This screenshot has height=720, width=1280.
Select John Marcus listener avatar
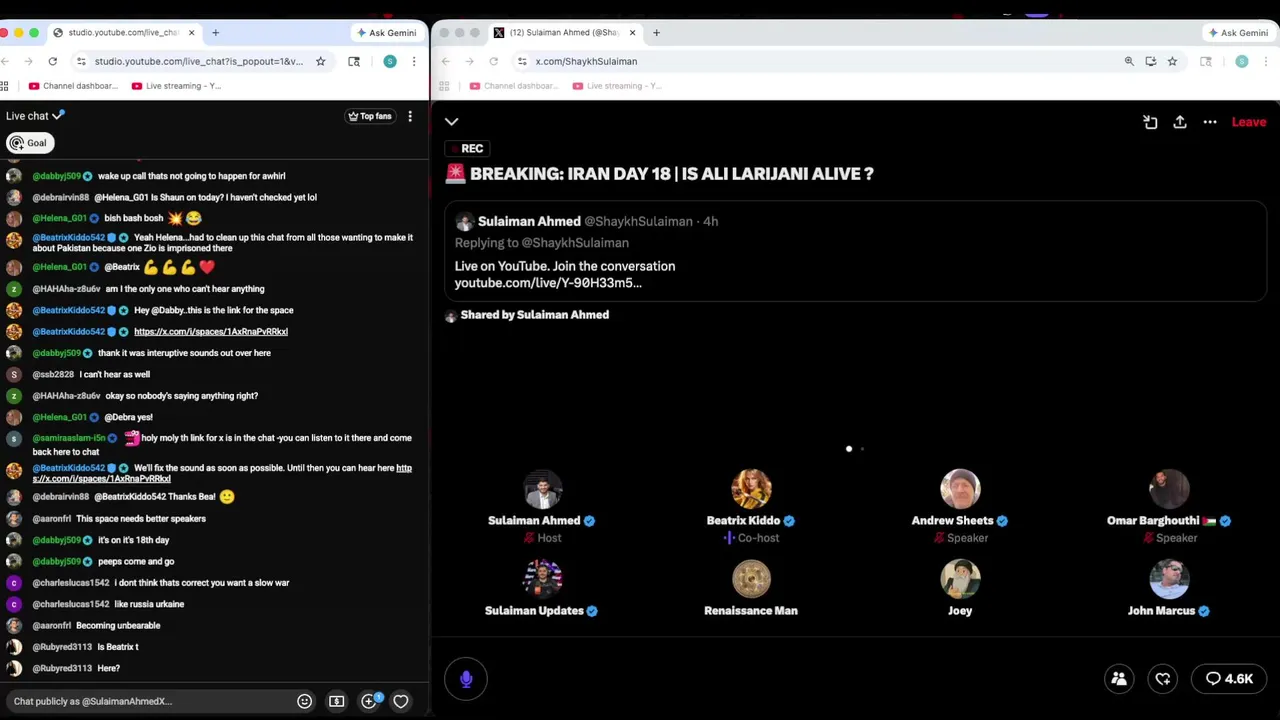click(1168, 579)
